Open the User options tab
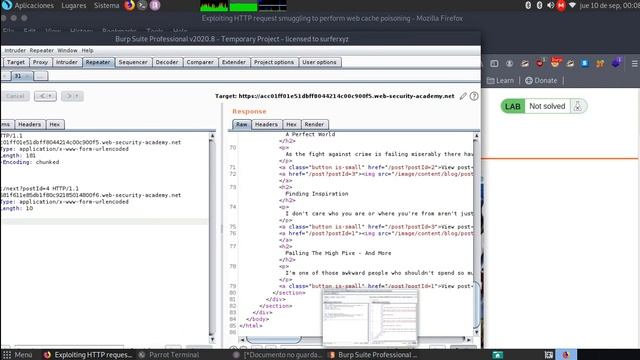The width and height of the screenshot is (640, 360). [x=319, y=62]
